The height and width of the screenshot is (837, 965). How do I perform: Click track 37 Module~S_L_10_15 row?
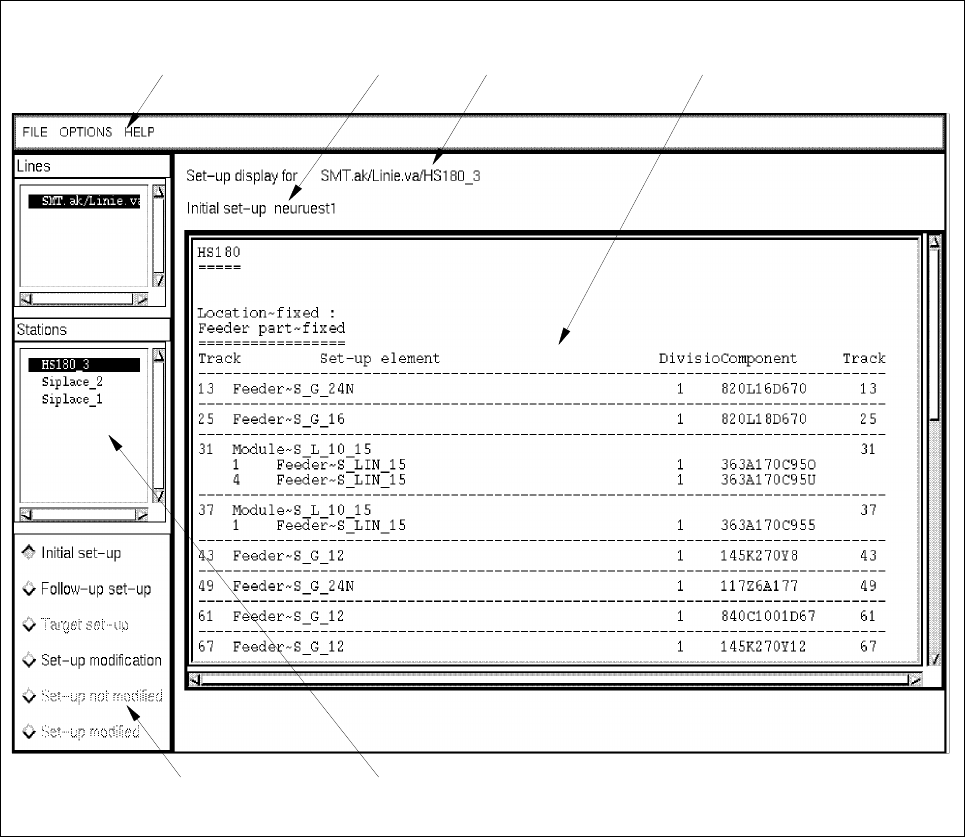coord(542,510)
